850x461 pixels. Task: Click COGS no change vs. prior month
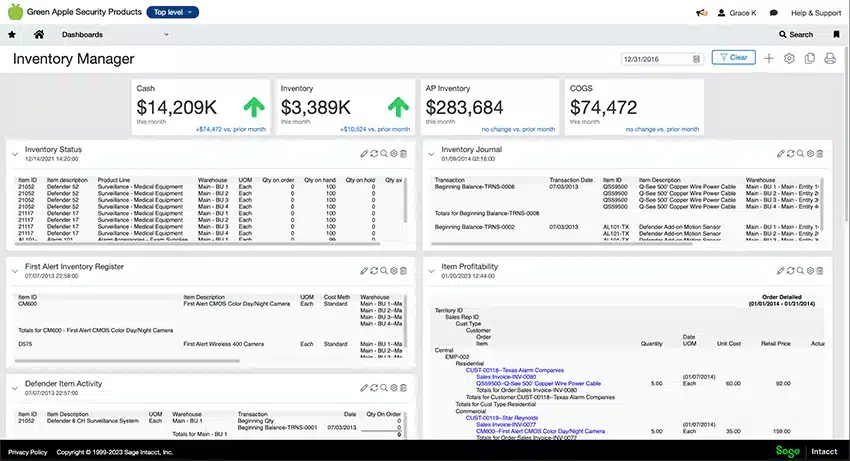click(x=662, y=130)
